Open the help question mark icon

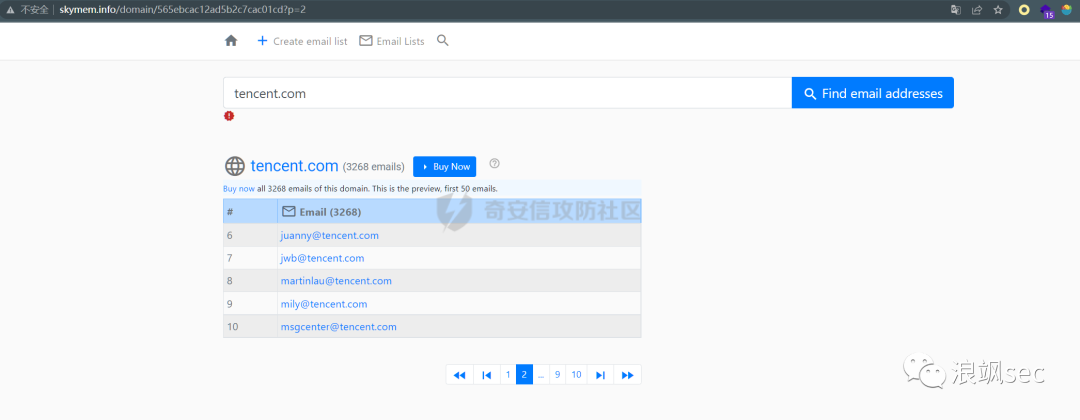tap(494, 163)
